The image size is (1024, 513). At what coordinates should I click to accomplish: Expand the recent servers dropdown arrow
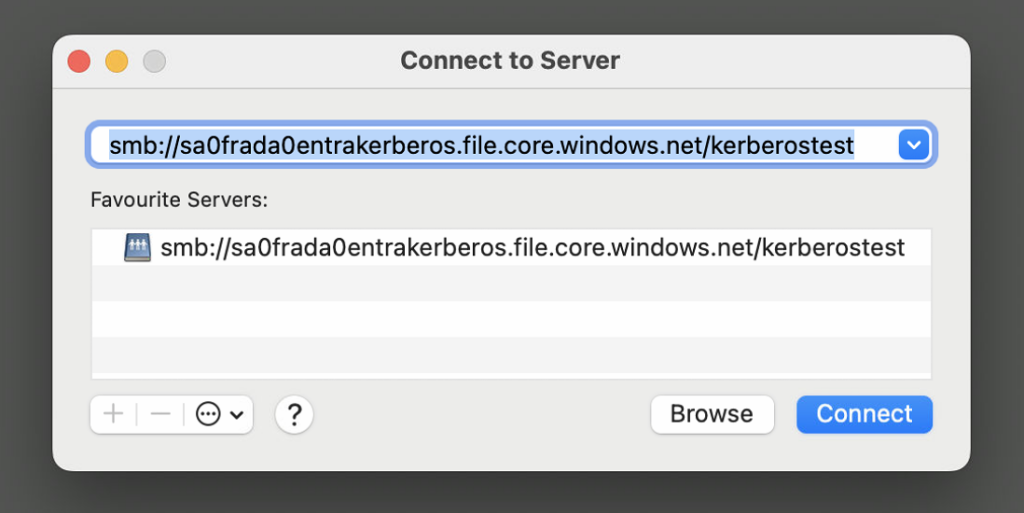click(913, 146)
